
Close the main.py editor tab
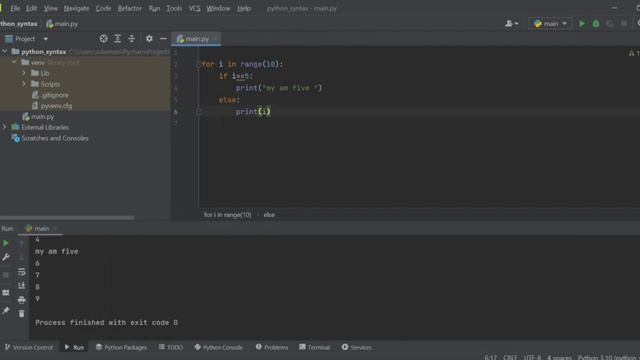pos(216,39)
